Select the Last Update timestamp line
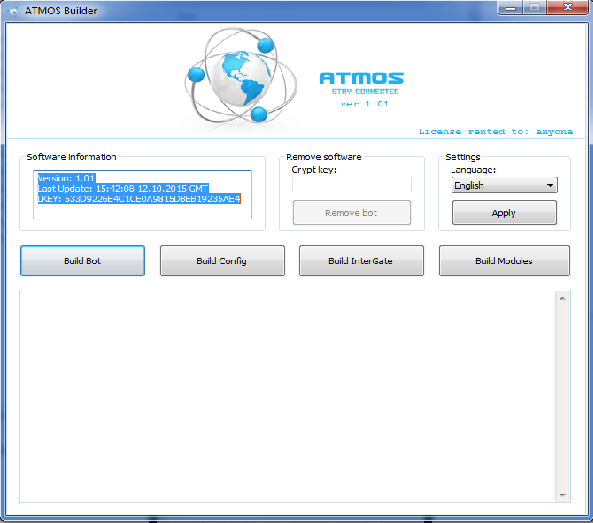This screenshot has width=593, height=523. click(123, 188)
